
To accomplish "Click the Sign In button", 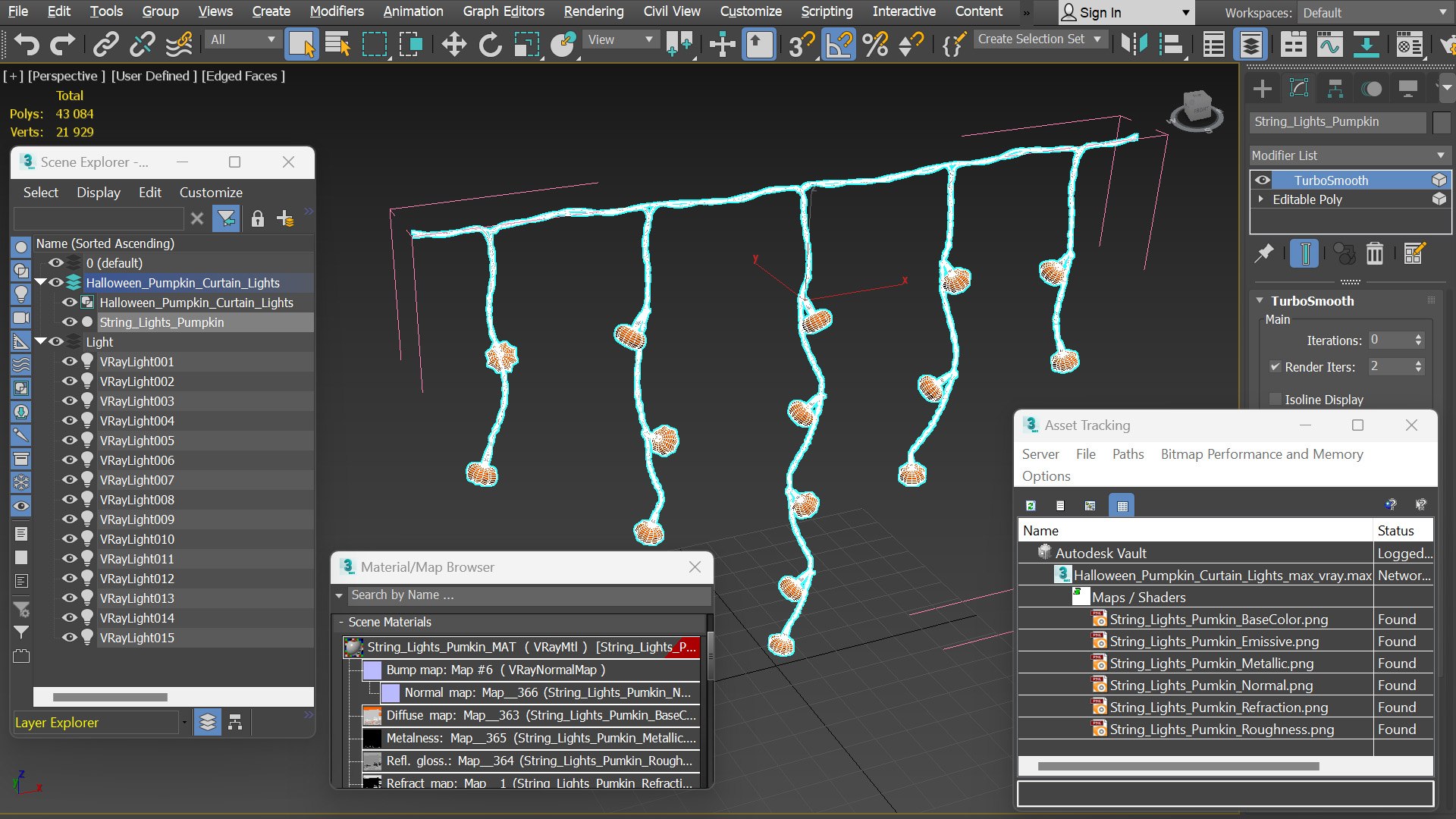I will (x=1126, y=13).
